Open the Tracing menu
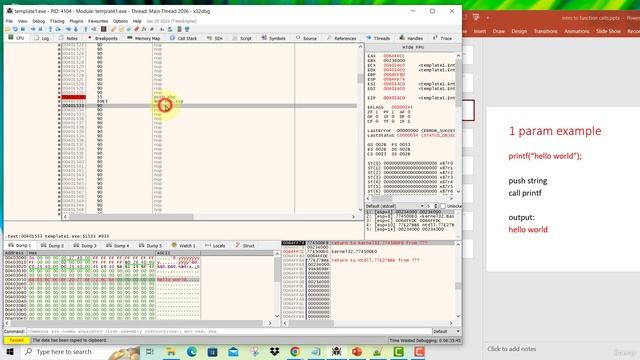 (57, 21)
